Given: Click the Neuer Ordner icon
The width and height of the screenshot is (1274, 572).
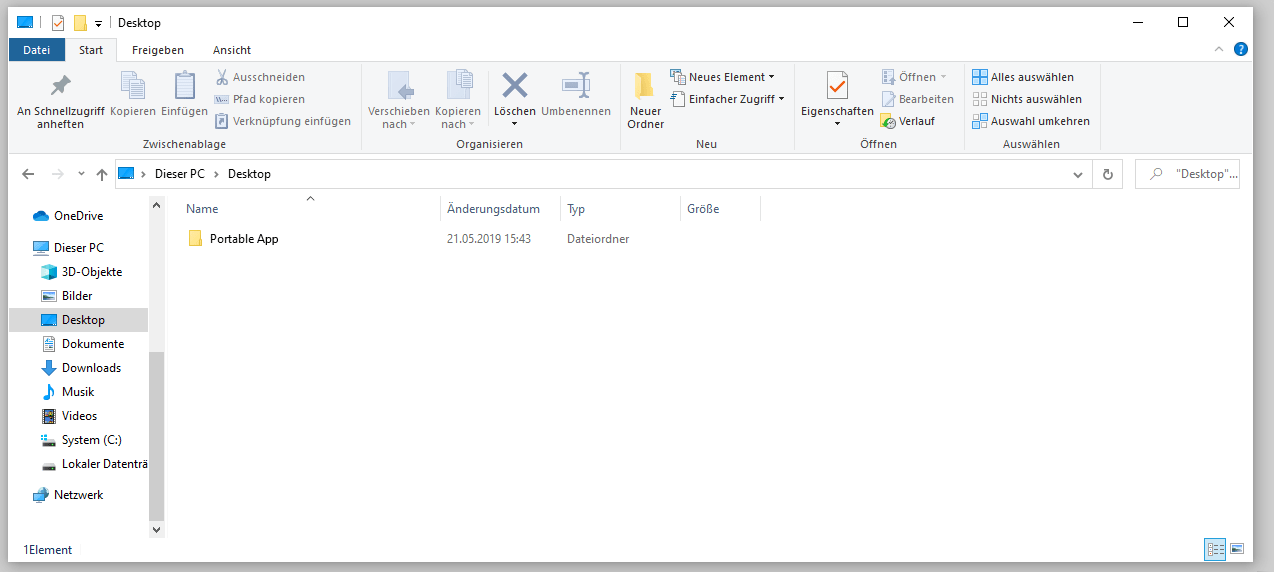Looking at the screenshot, I should pyautogui.click(x=645, y=86).
